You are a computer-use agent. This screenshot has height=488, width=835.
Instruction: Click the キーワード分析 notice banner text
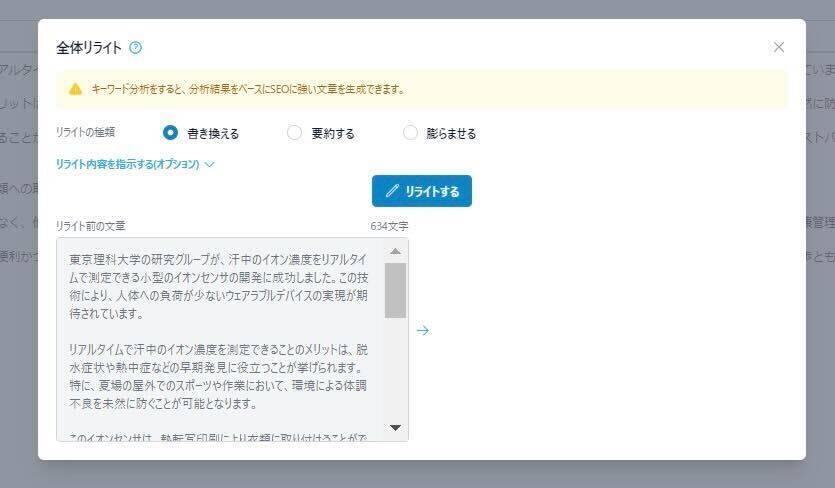point(248,89)
